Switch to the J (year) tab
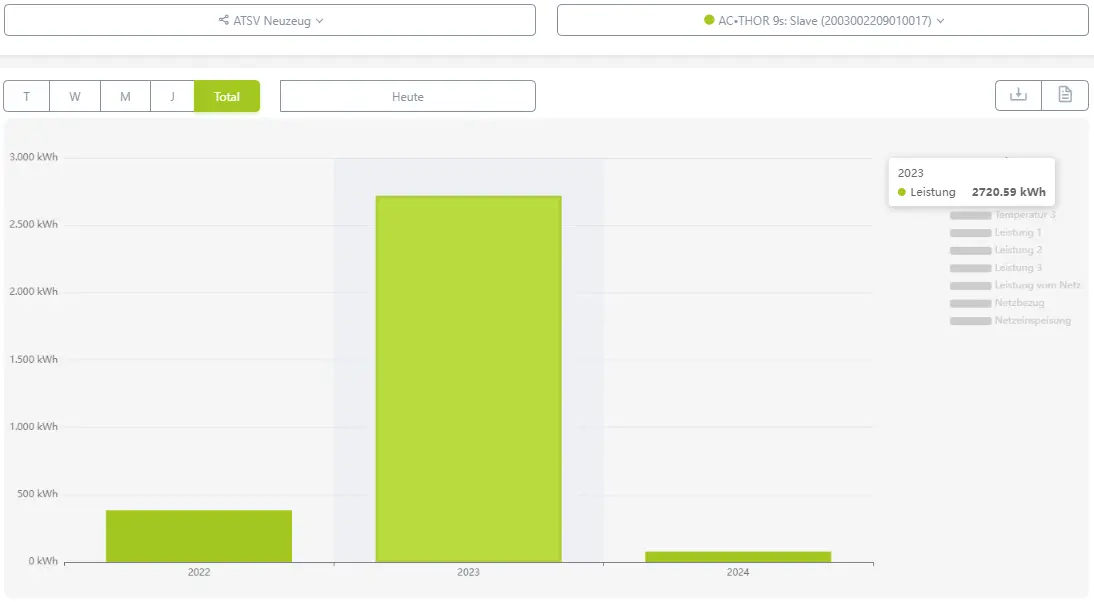Screen dimensions: 1094x602 [x=172, y=96]
